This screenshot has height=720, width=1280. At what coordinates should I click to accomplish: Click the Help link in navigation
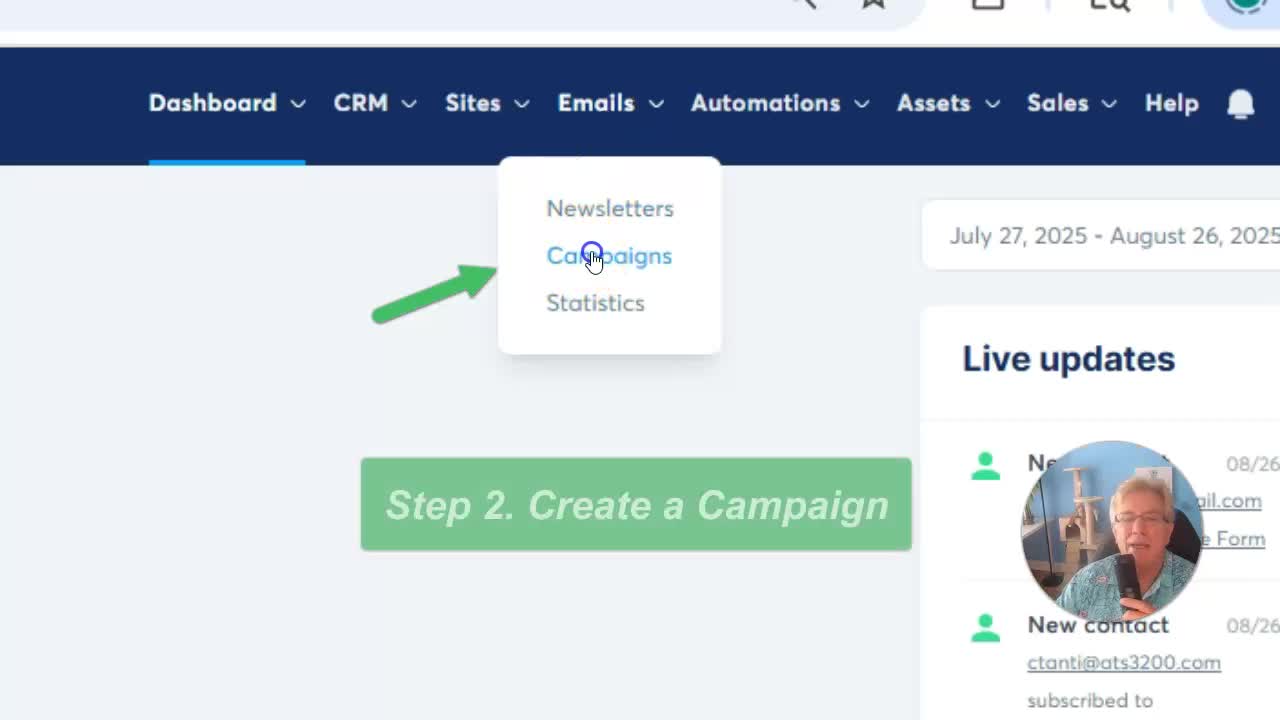[x=1171, y=104]
